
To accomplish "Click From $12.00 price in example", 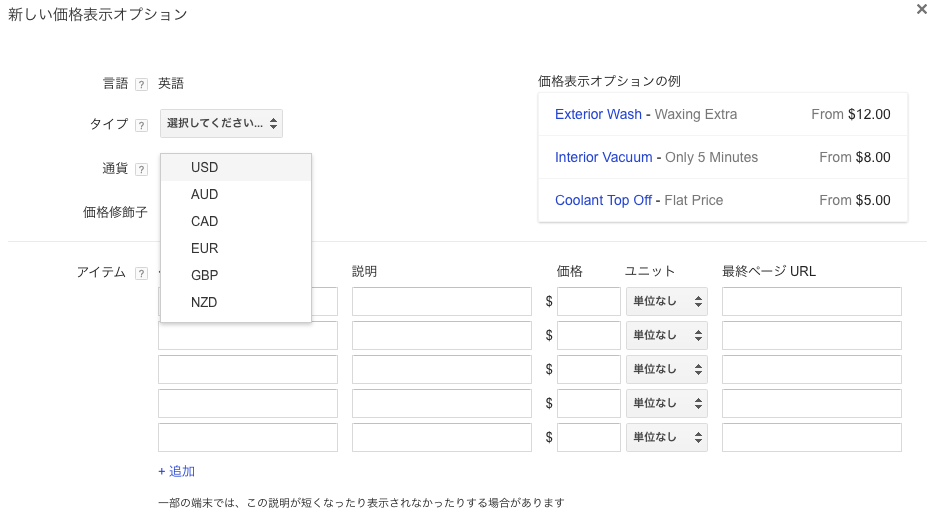I will (851, 114).
